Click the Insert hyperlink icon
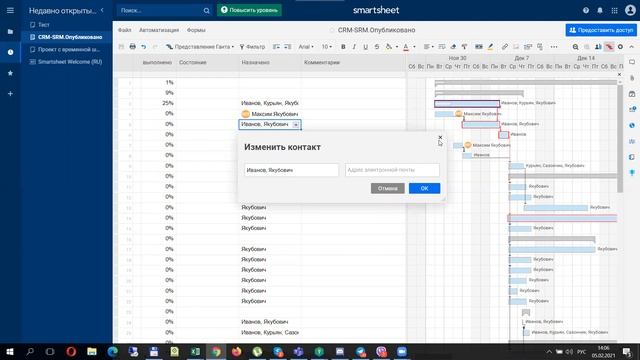The image size is (640, 360). (x=505, y=47)
